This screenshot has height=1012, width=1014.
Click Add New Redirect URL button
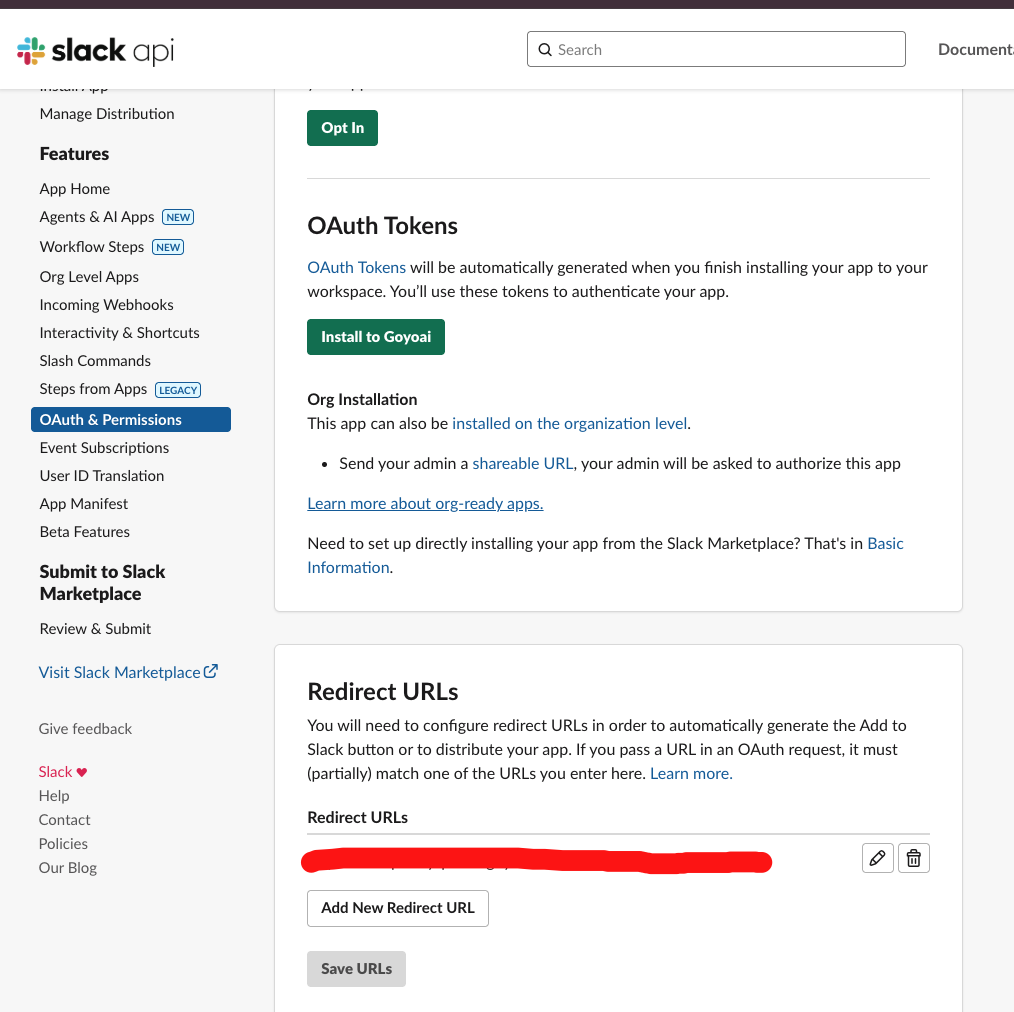click(x=398, y=909)
